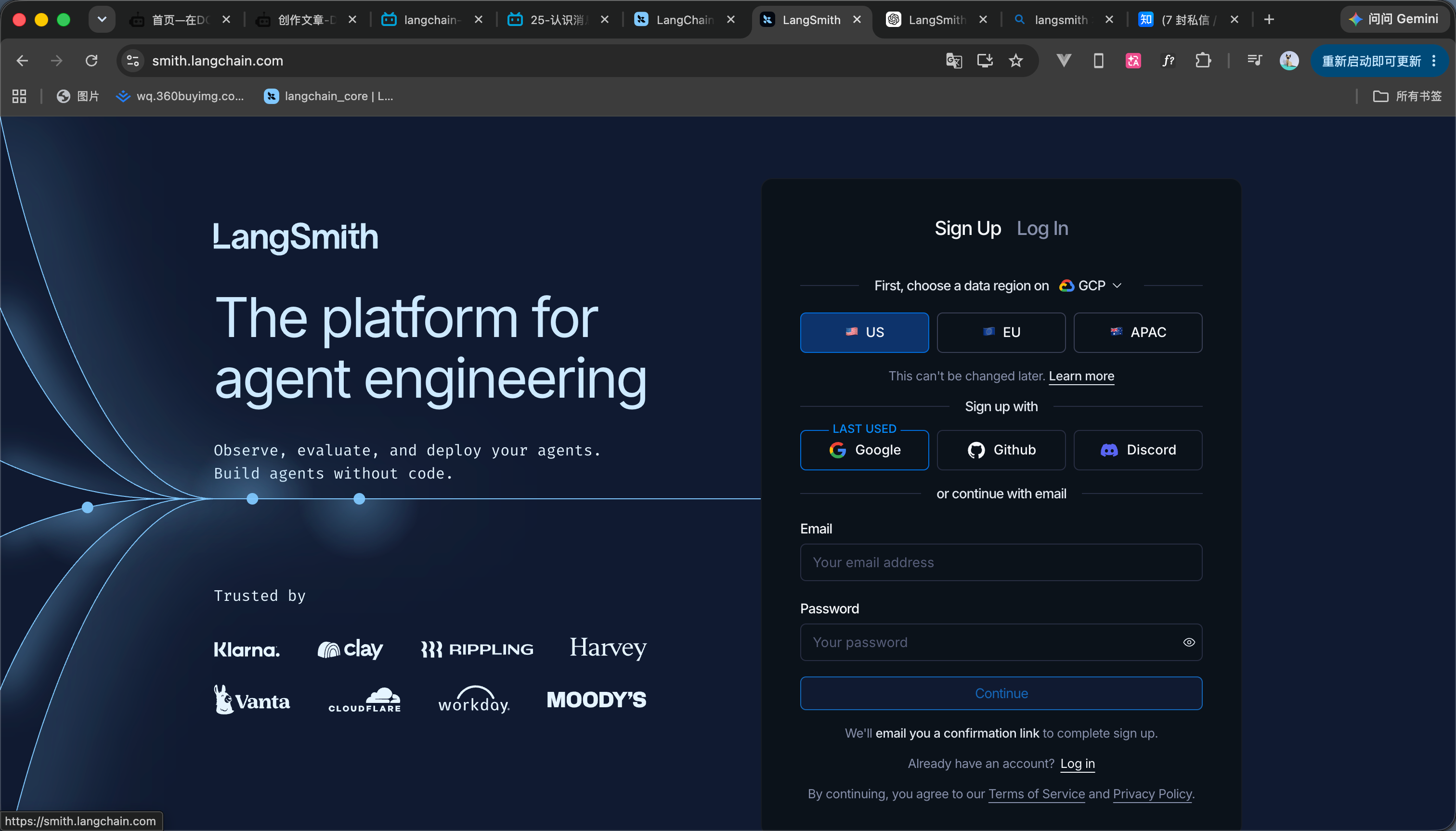Image resolution: width=1456 pixels, height=831 pixels.
Task: Click the profile avatar icon
Action: [1289, 61]
